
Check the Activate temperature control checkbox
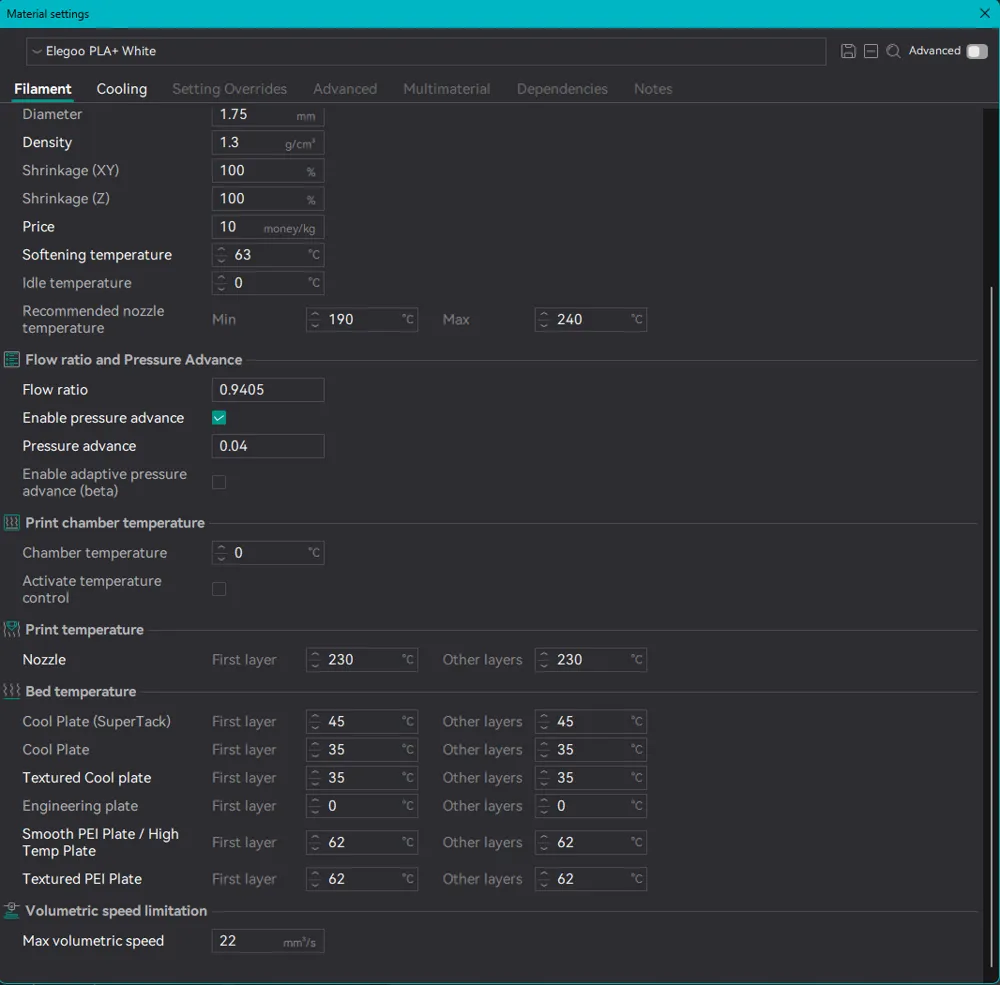pyautogui.click(x=219, y=589)
